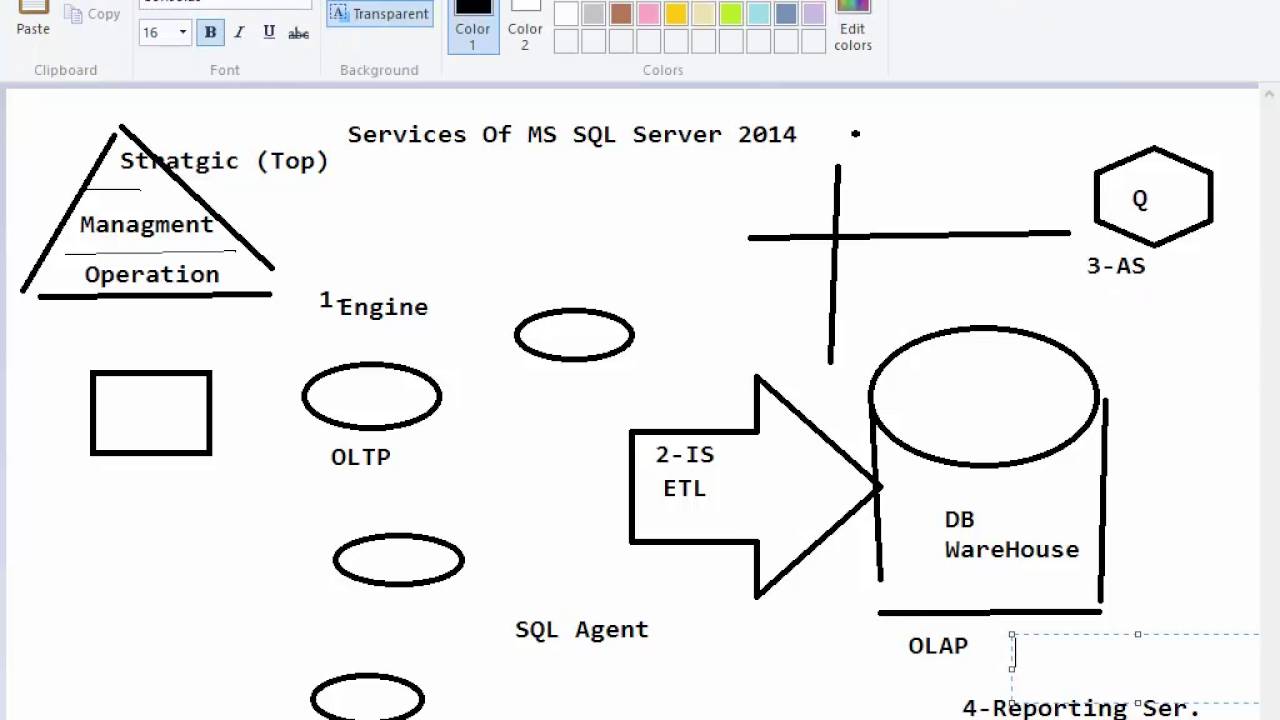The image size is (1280, 720).
Task: Pick the brown color swatch
Action: tap(621, 14)
